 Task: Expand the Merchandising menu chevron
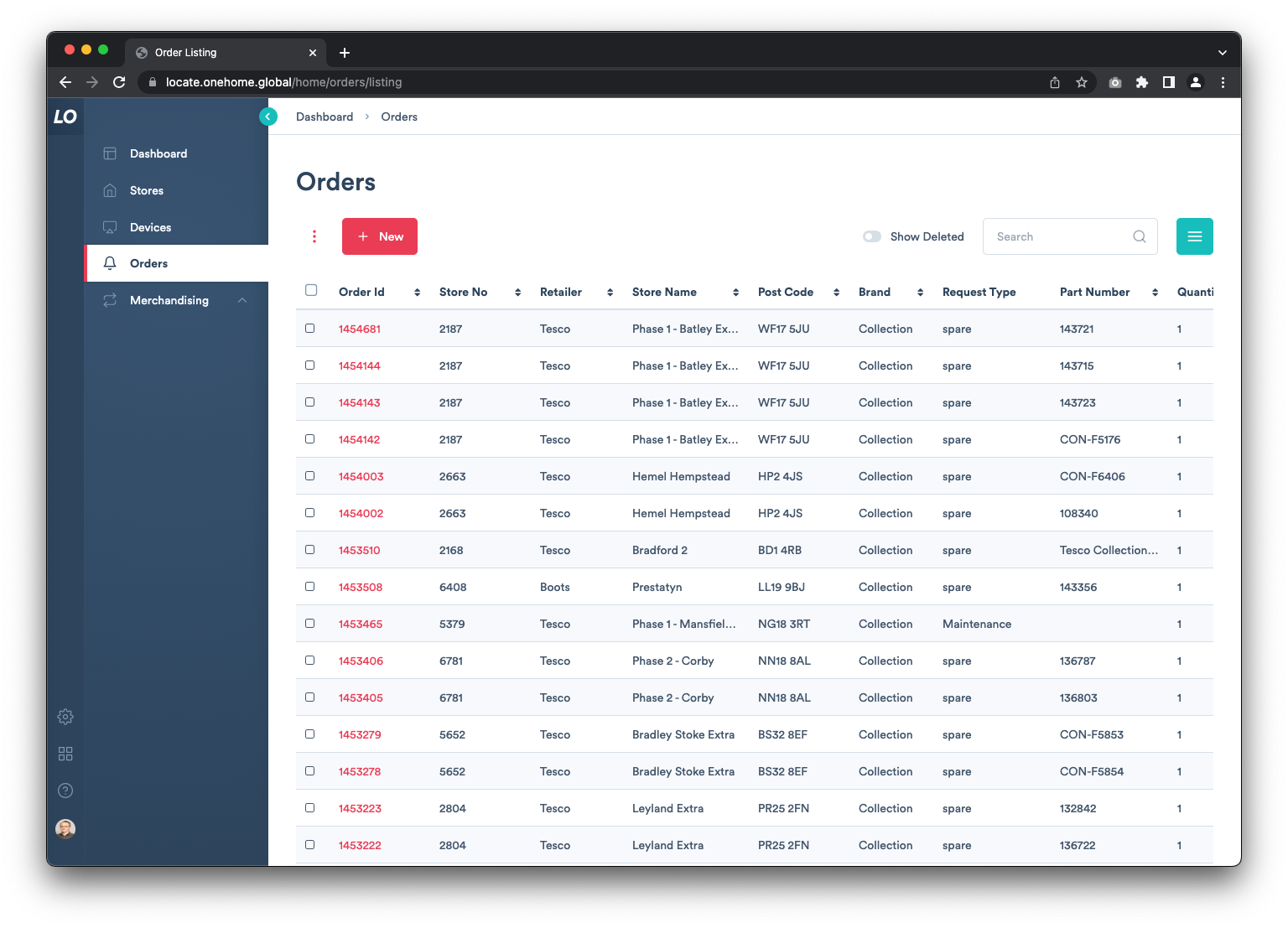tap(242, 300)
